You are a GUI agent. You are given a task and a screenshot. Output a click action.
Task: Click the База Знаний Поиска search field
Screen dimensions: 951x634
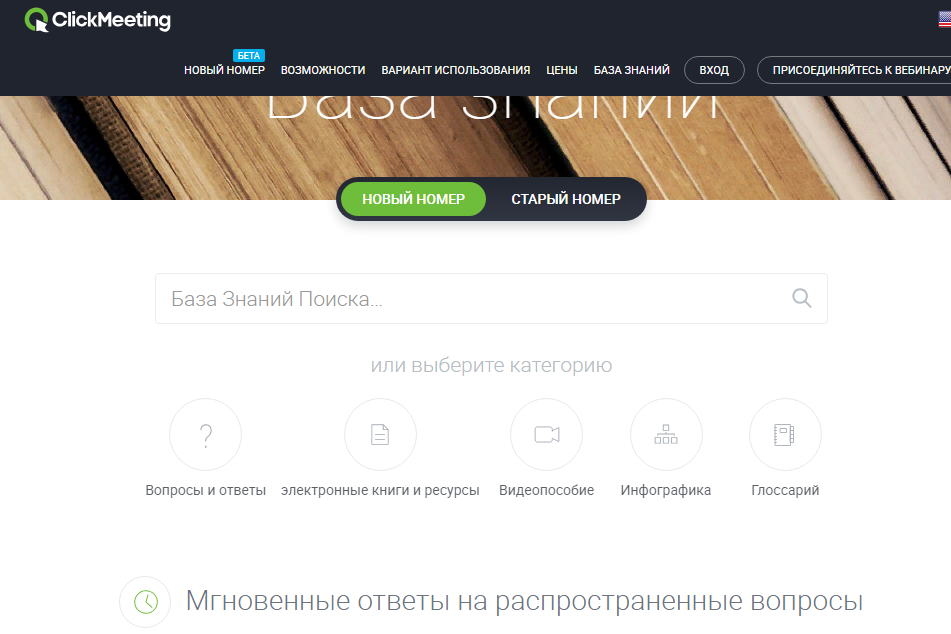(470, 298)
